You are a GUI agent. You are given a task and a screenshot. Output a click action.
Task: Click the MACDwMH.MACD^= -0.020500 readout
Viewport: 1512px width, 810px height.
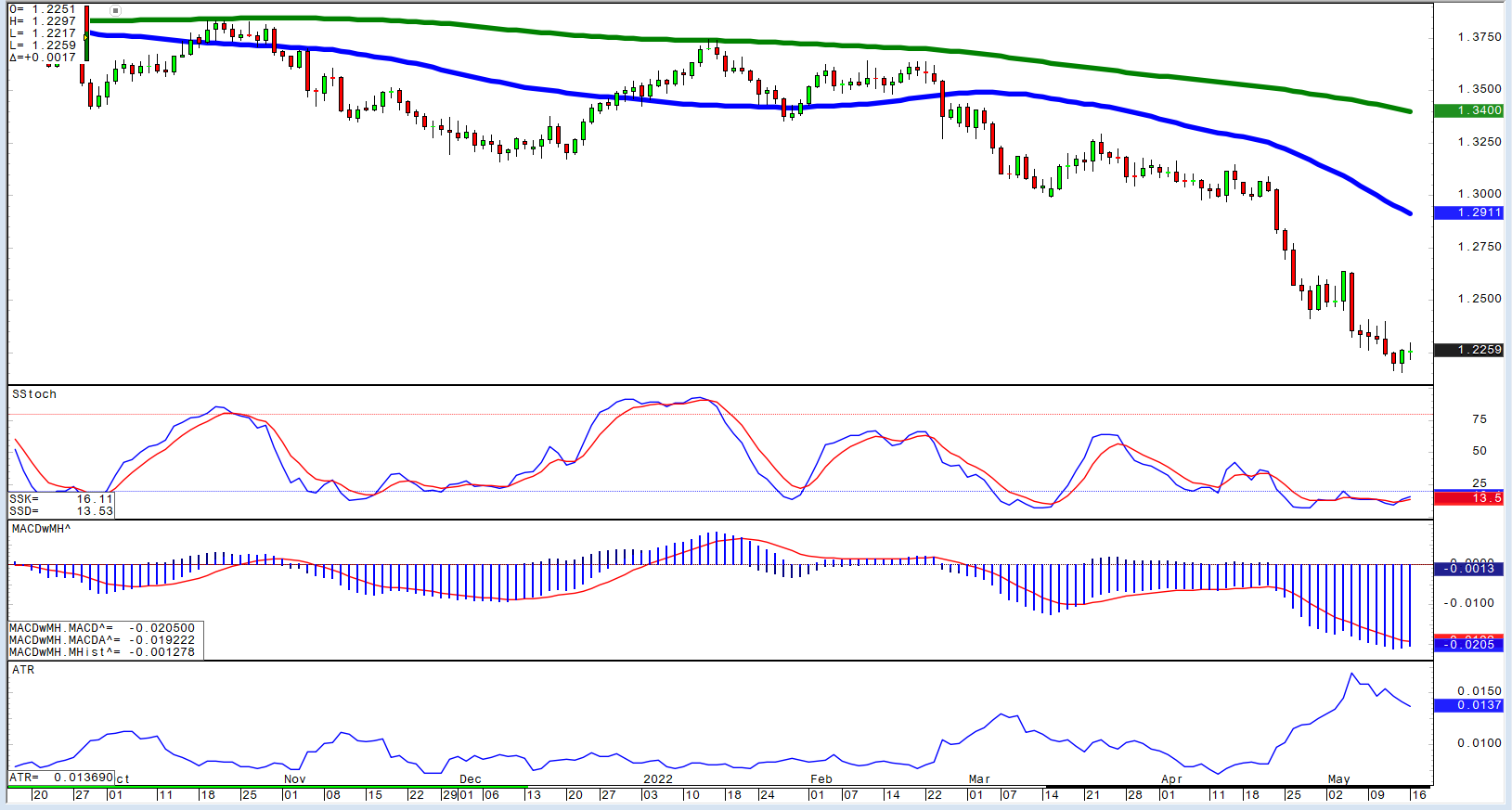102,628
